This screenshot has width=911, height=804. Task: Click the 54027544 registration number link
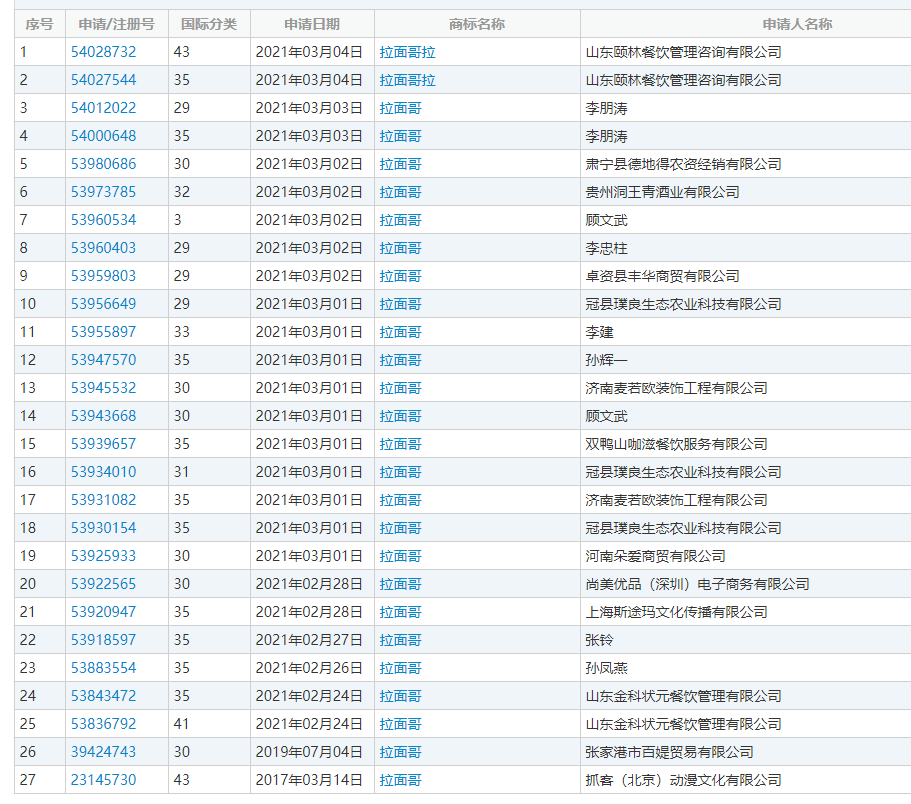(103, 80)
